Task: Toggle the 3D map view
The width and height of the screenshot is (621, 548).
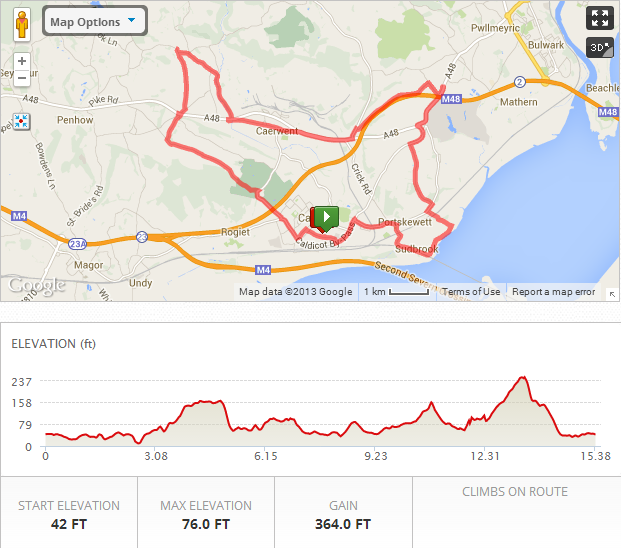Action: [x=600, y=48]
